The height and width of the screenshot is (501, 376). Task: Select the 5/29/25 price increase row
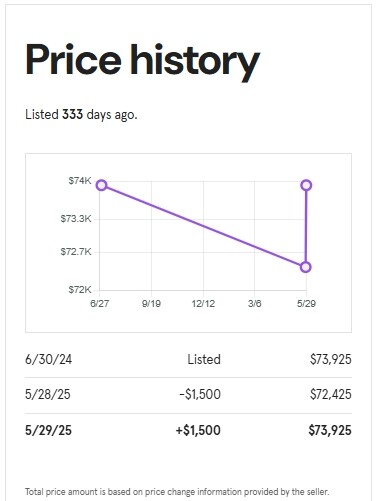pyautogui.click(x=188, y=430)
